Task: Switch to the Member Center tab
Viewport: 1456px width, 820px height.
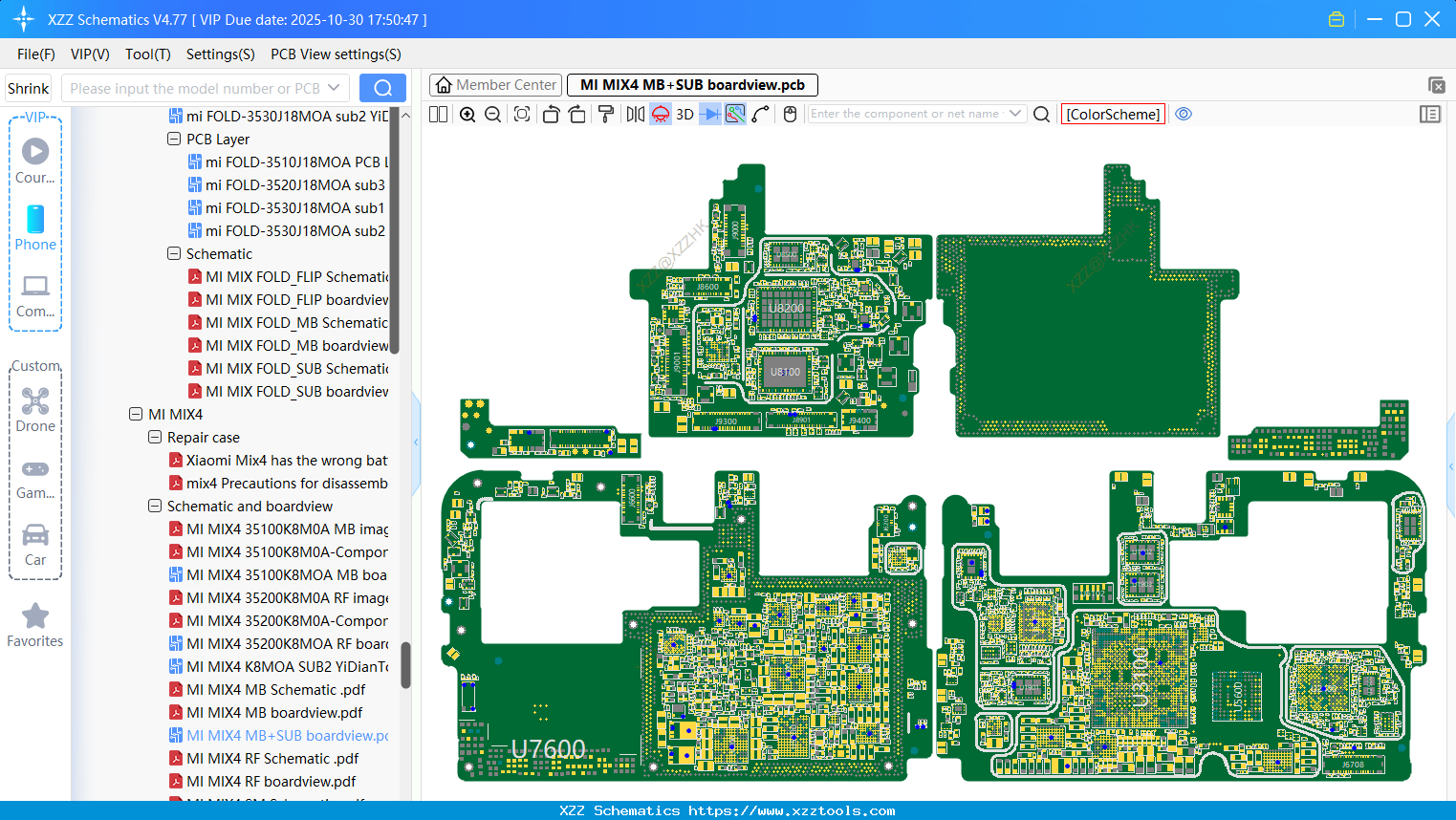Action: 496,85
